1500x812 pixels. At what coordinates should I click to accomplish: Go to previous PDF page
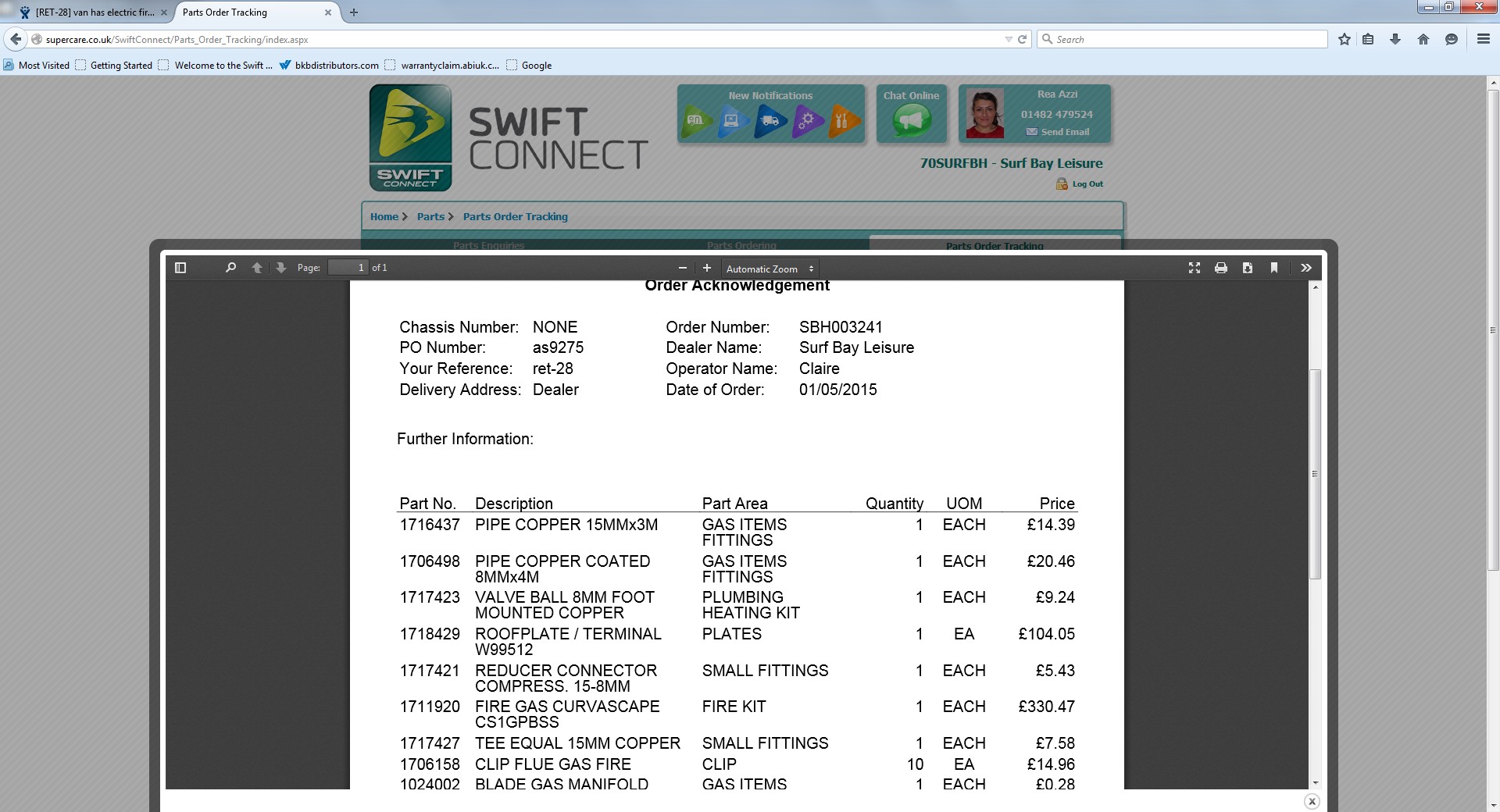pyautogui.click(x=257, y=268)
